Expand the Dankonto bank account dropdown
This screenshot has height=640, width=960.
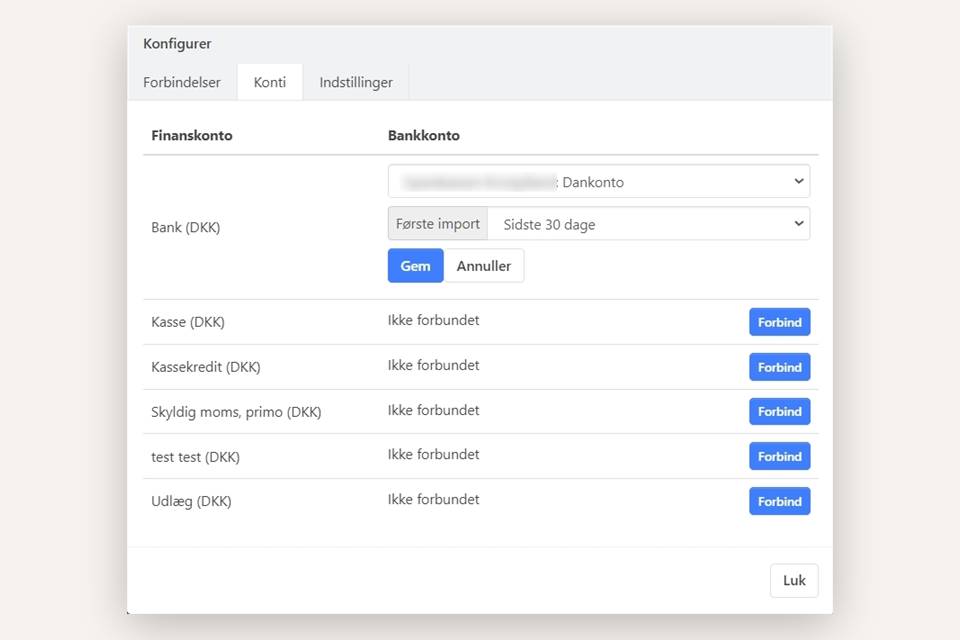point(598,182)
